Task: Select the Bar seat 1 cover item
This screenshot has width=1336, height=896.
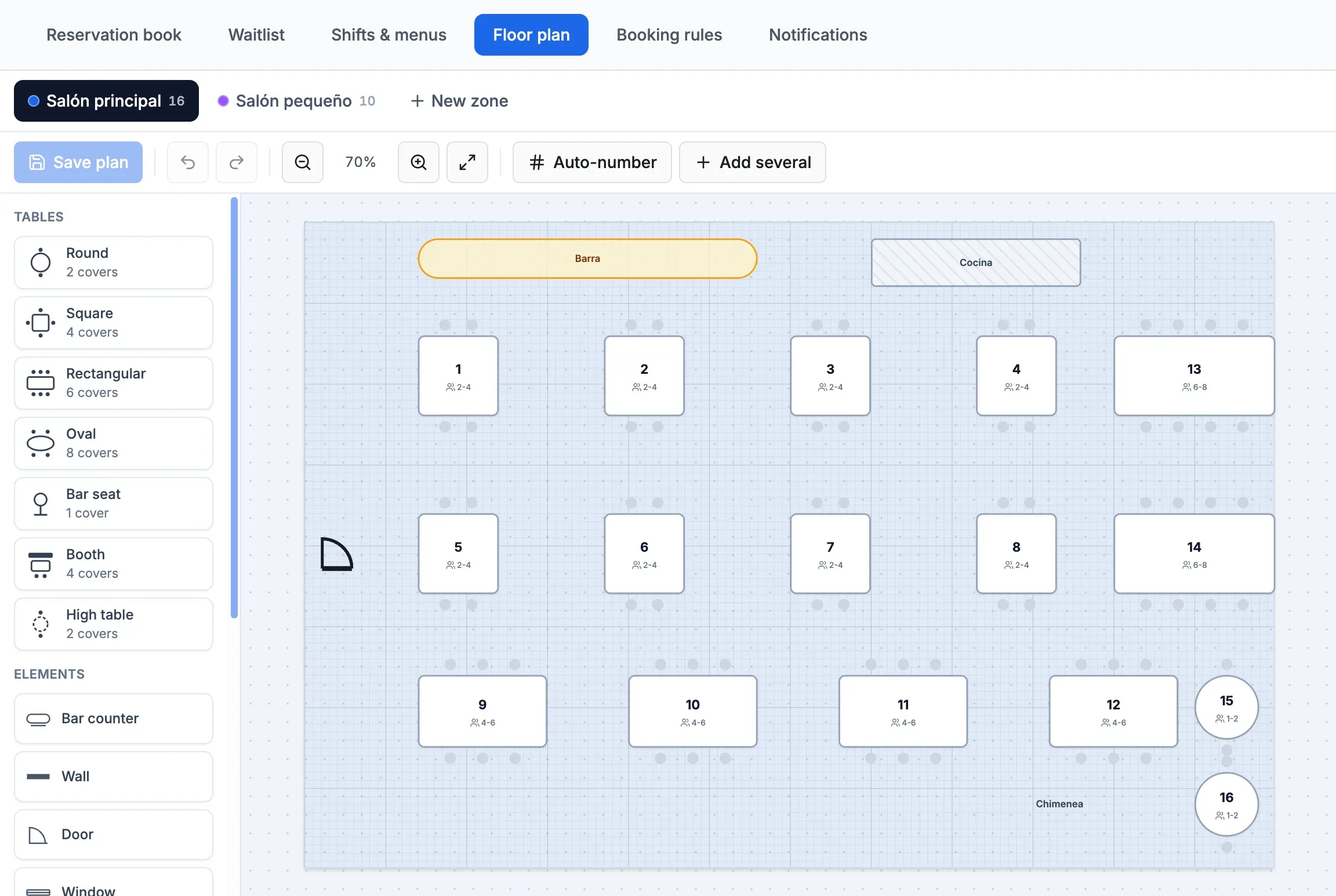Action: [114, 504]
